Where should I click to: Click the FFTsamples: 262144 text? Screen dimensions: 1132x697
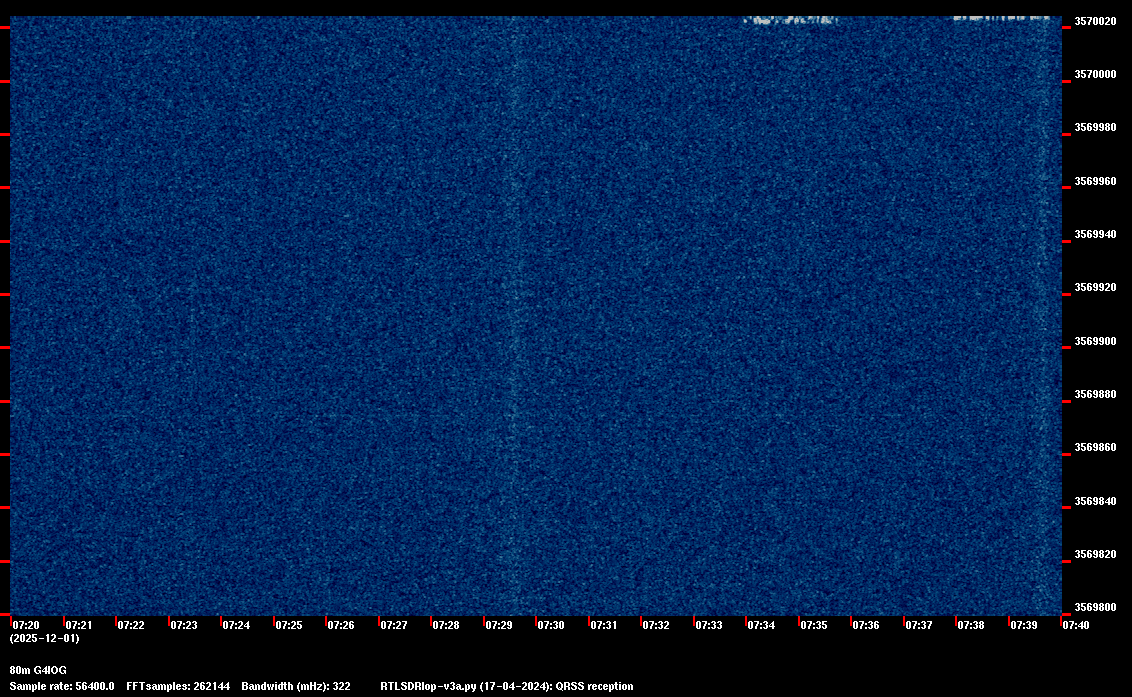[178, 686]
